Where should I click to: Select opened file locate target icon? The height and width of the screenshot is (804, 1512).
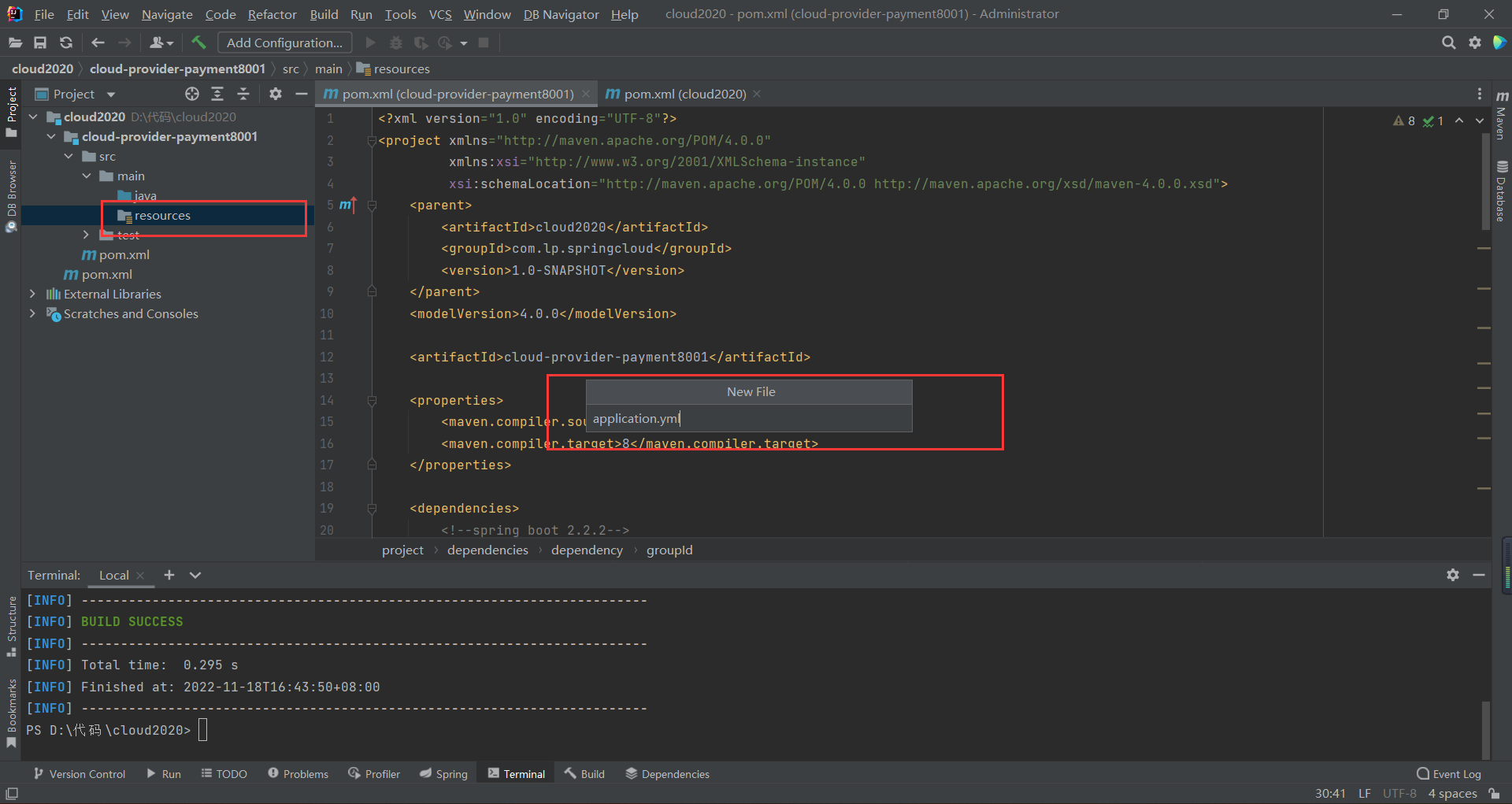click(192, 94)
